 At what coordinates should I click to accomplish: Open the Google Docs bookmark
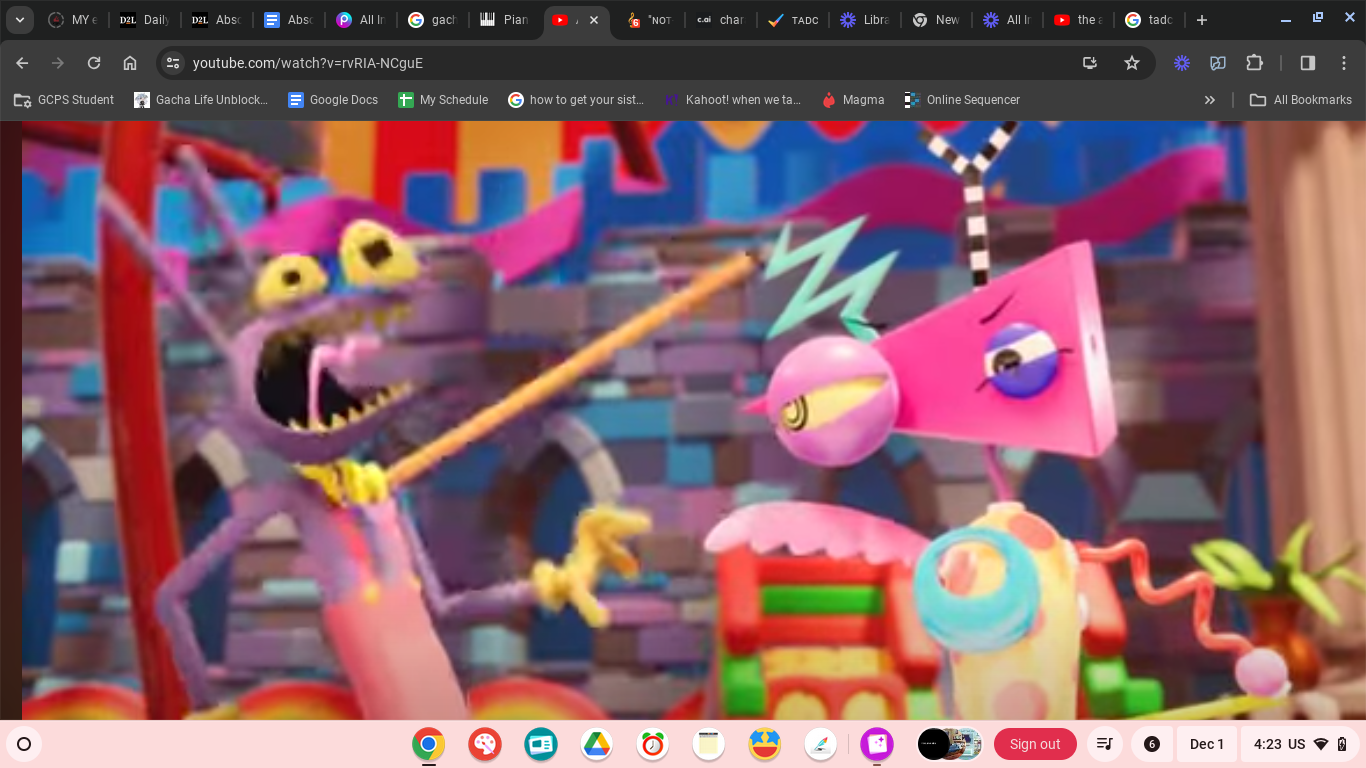coord(333,100)
